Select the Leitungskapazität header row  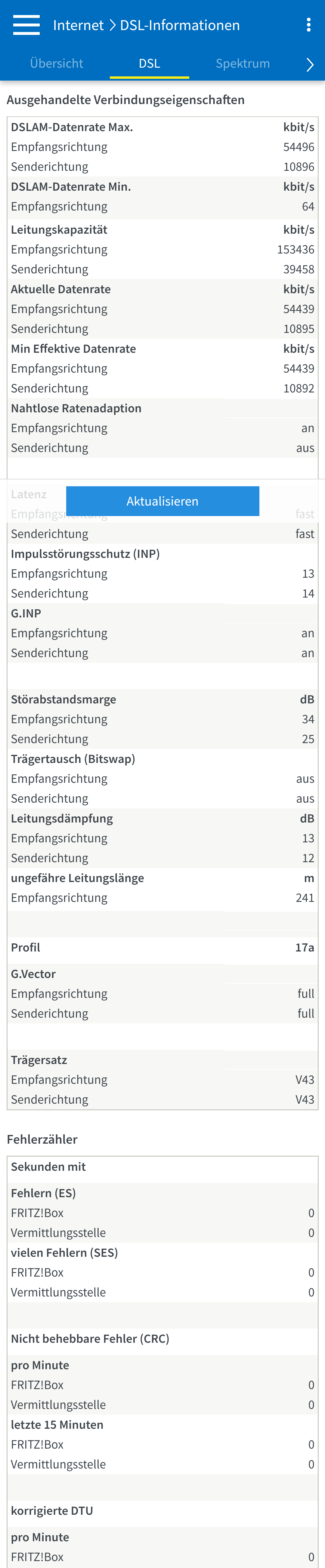tap(162, 230)
